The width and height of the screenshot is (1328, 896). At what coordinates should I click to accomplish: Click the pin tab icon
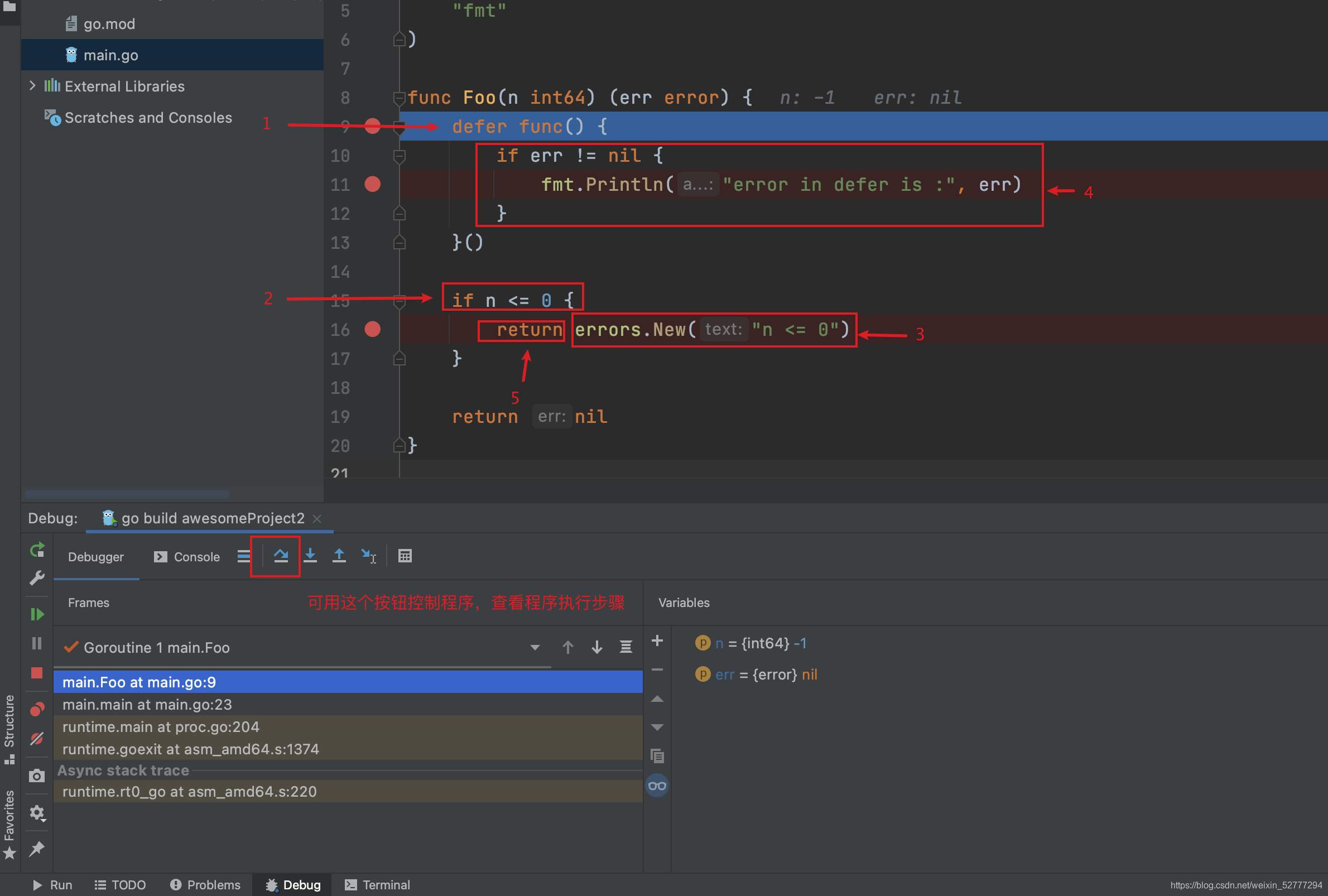pos(37,849)
